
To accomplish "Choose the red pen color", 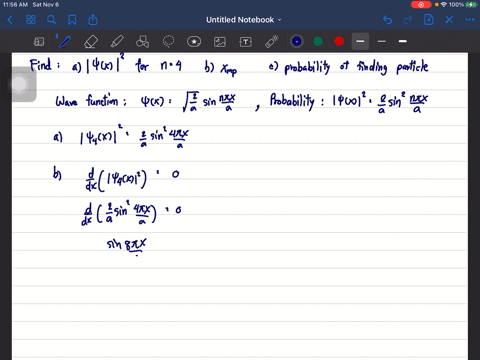I will (339, 41).
